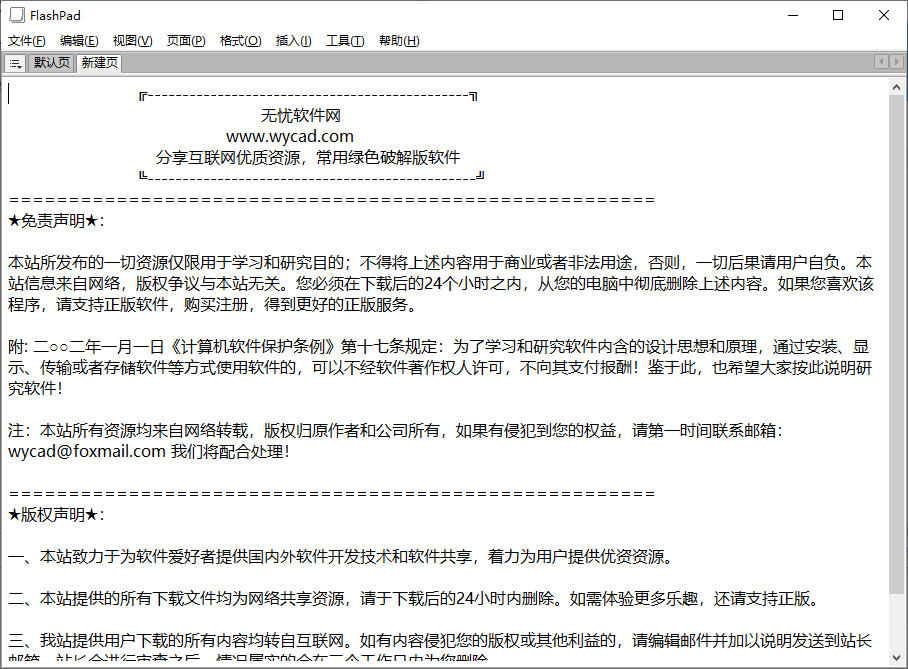Click the FlashPad app icon in title bar

[x=17, y=15]
